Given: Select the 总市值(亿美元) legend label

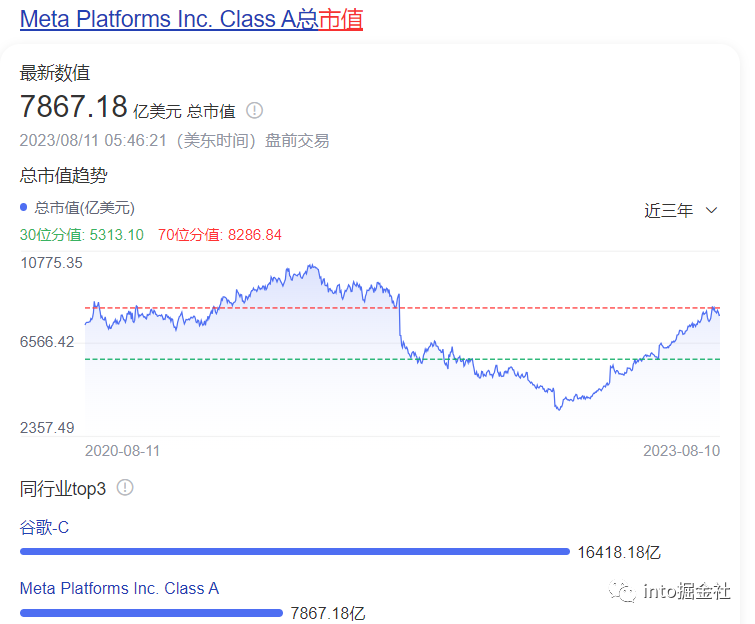Looking at the screenshot, I should (x=84, y=208).
